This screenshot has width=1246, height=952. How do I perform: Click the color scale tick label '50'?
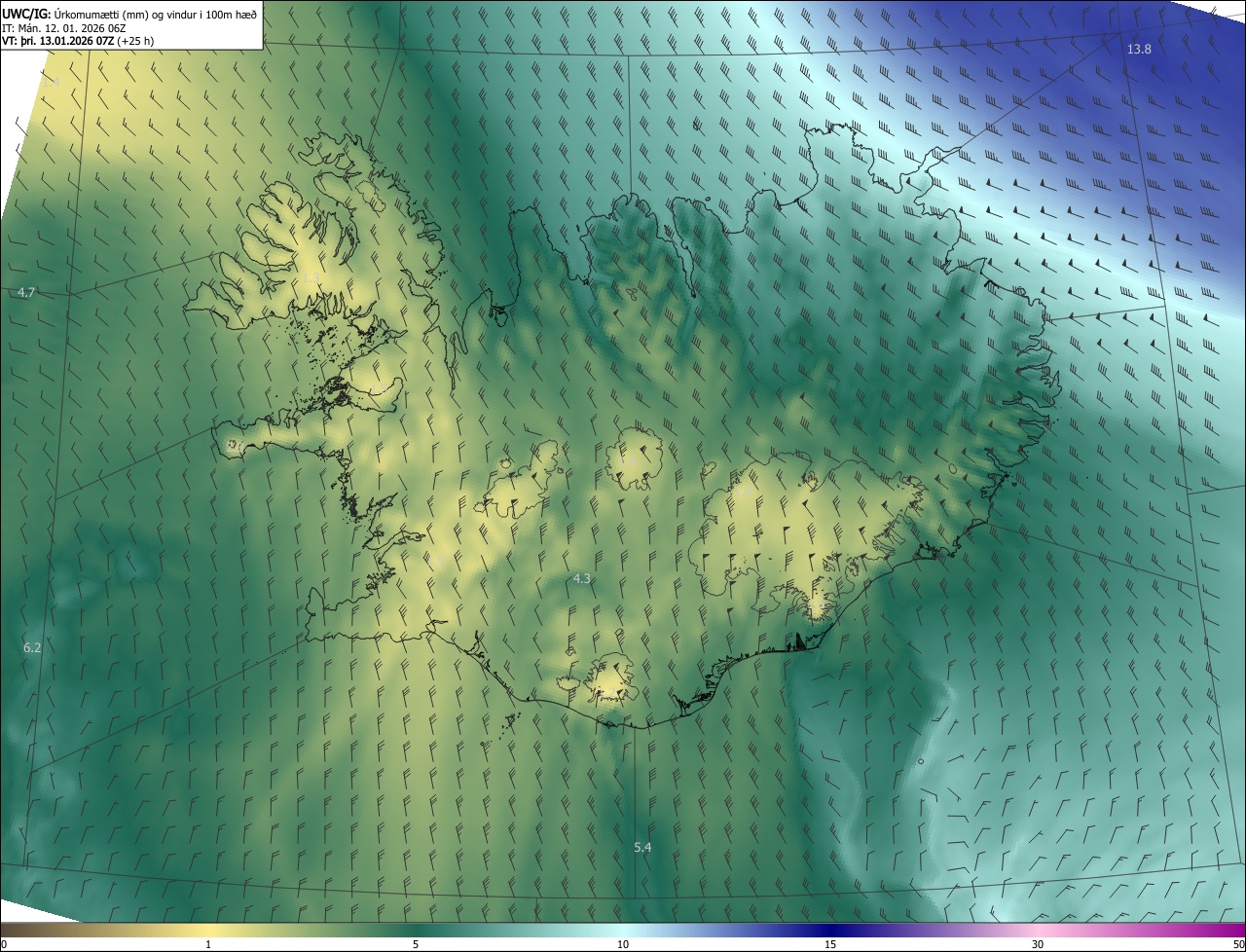click(1238, 944)
